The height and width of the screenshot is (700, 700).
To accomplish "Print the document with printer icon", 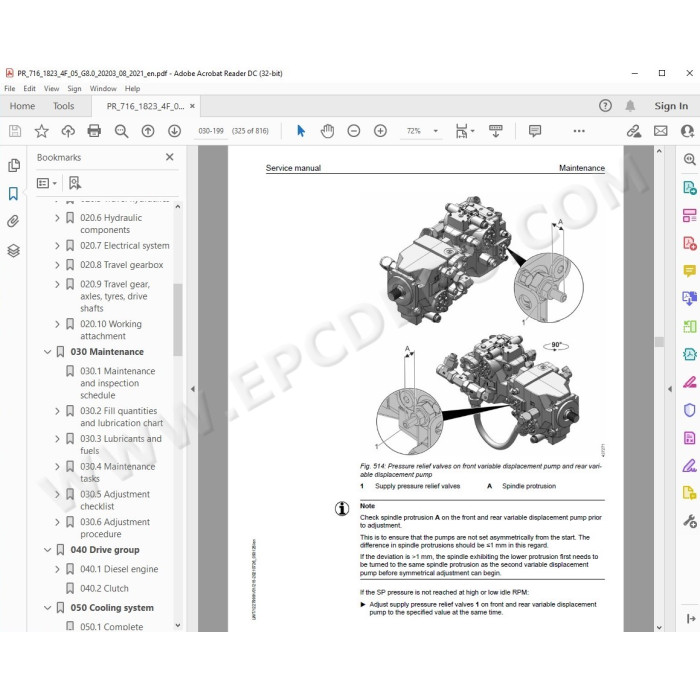I will pos(94,131).
